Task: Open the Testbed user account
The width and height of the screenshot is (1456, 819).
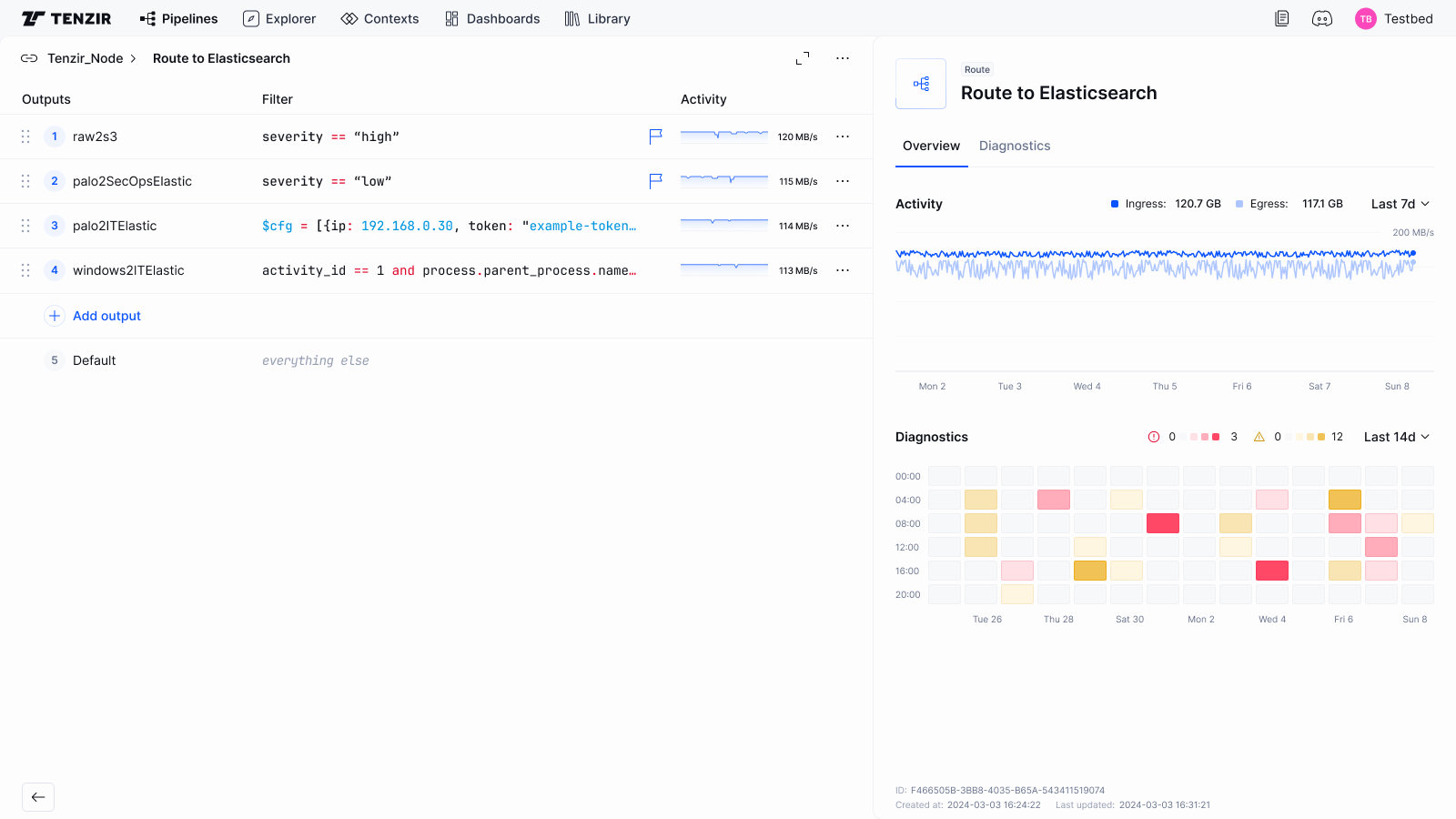Action: (x=1394, y=18)
